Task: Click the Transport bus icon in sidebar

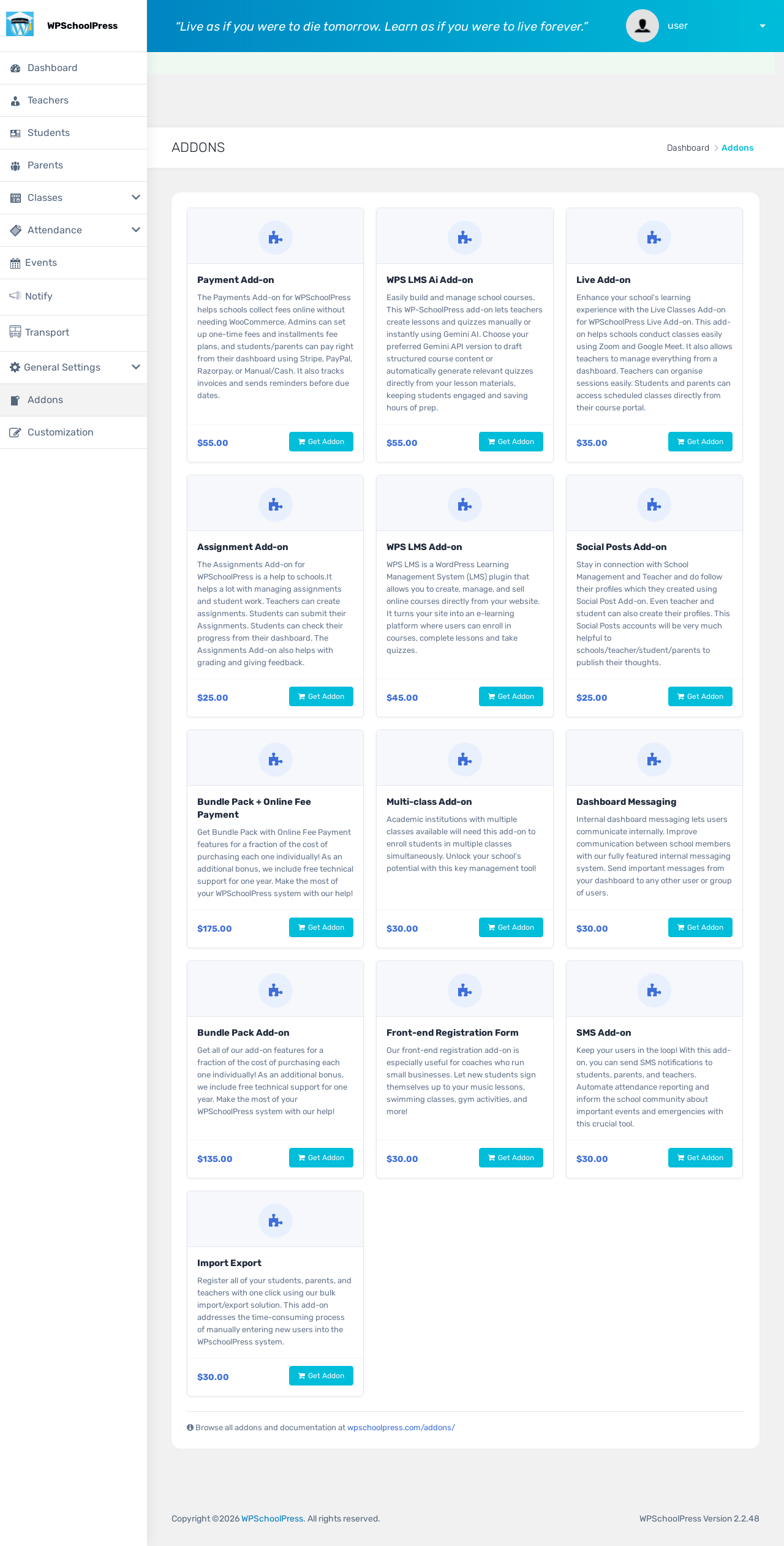Action: pyautogui.click(x=15, y=332)
